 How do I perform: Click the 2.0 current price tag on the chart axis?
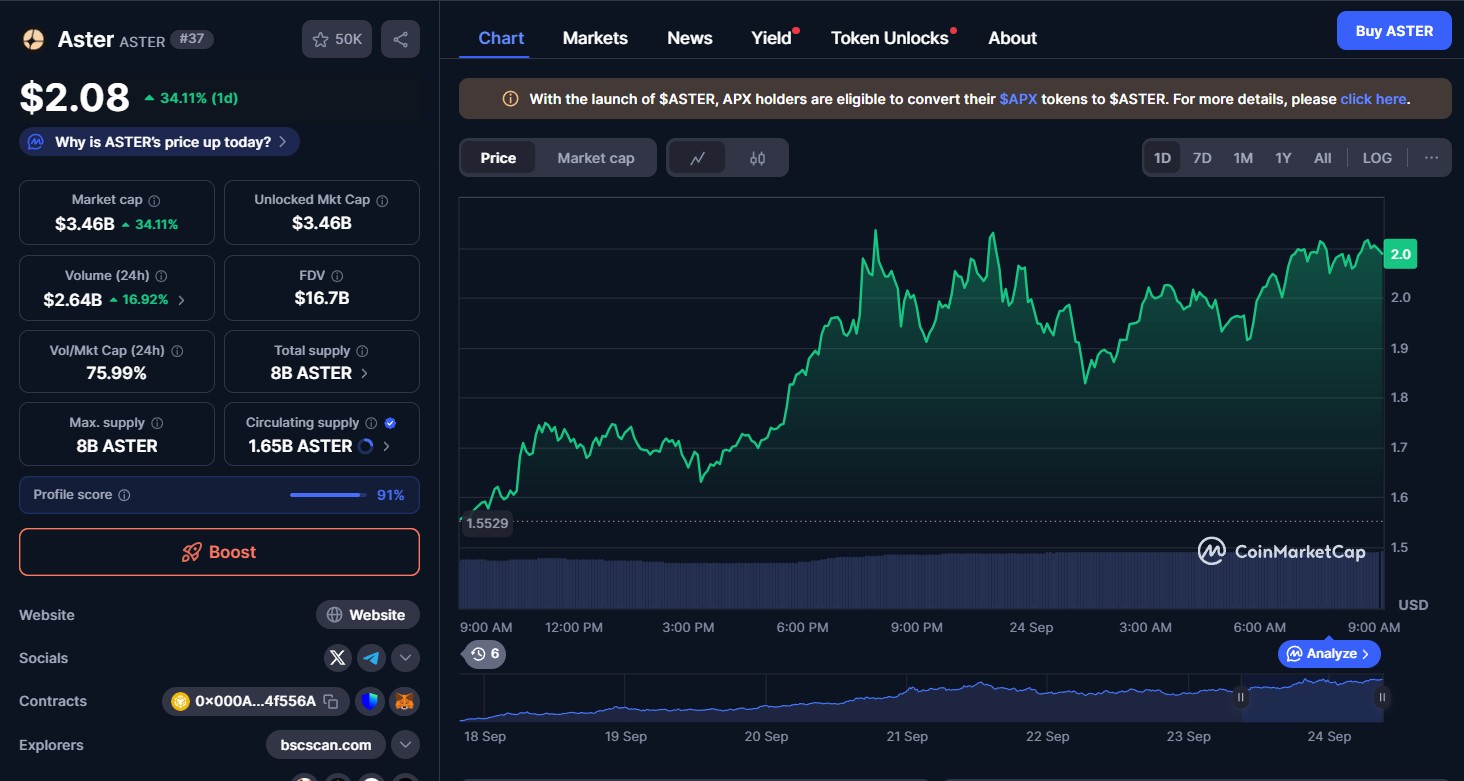(1400, 254)
